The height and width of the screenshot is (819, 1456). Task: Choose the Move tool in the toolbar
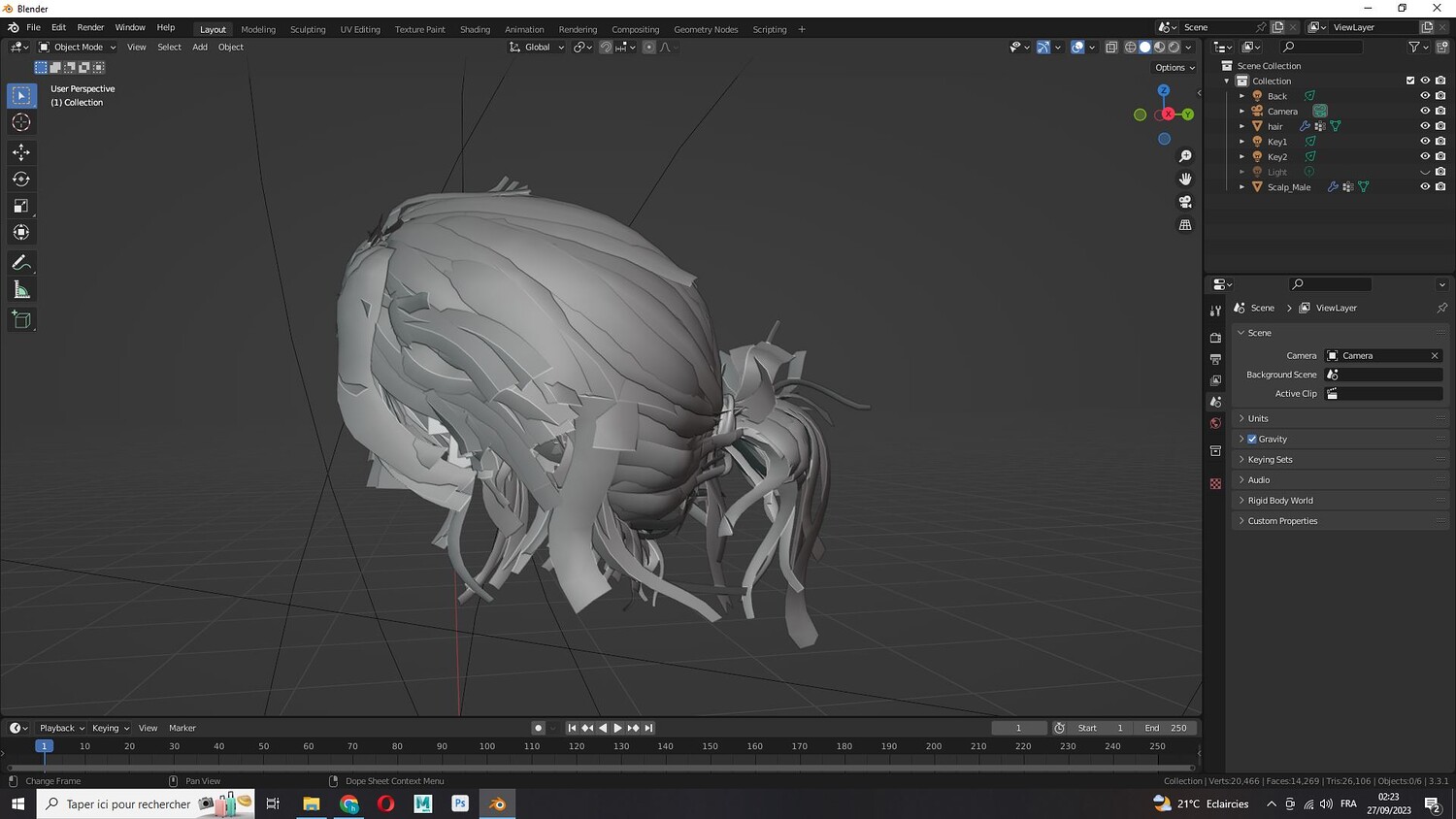pos(21,152)
